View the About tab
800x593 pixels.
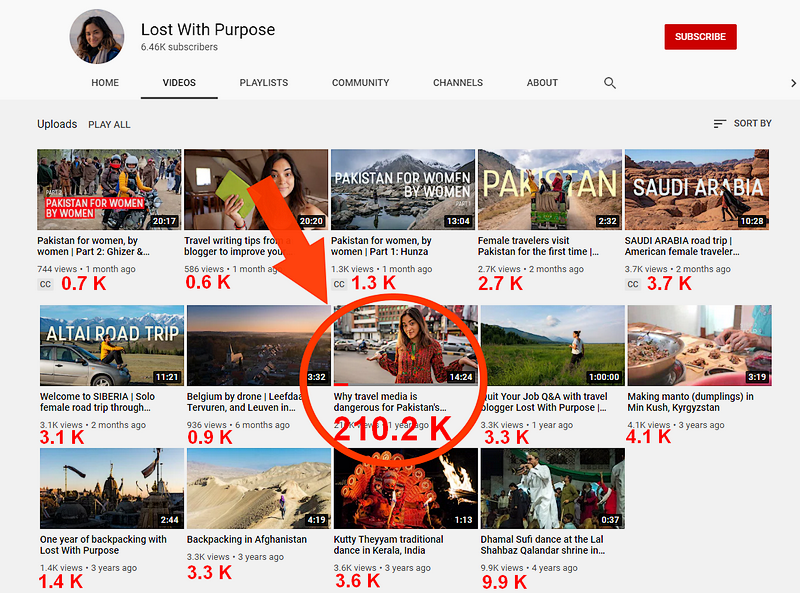[542, 83]
